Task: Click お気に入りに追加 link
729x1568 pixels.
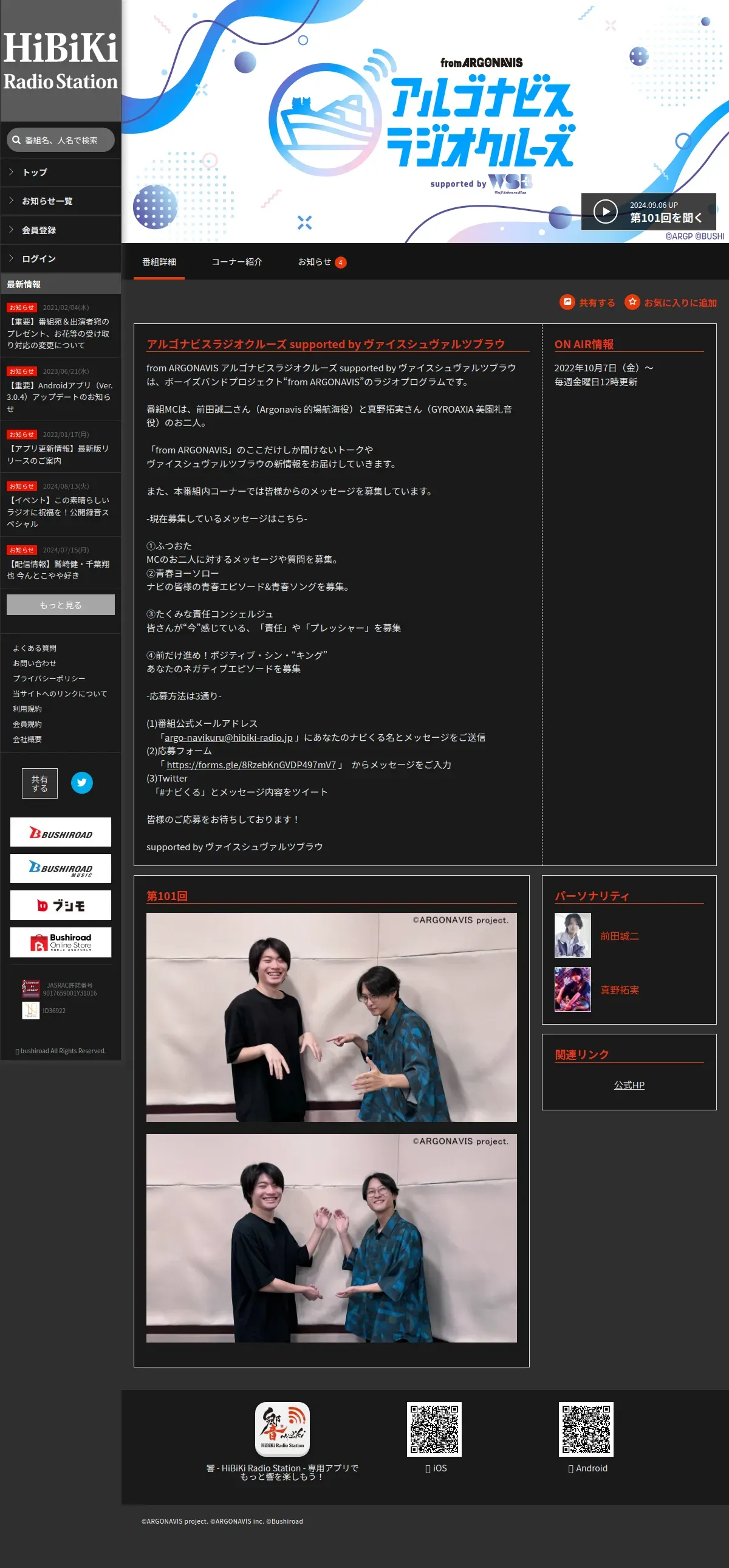Action: tap(680, 303)
